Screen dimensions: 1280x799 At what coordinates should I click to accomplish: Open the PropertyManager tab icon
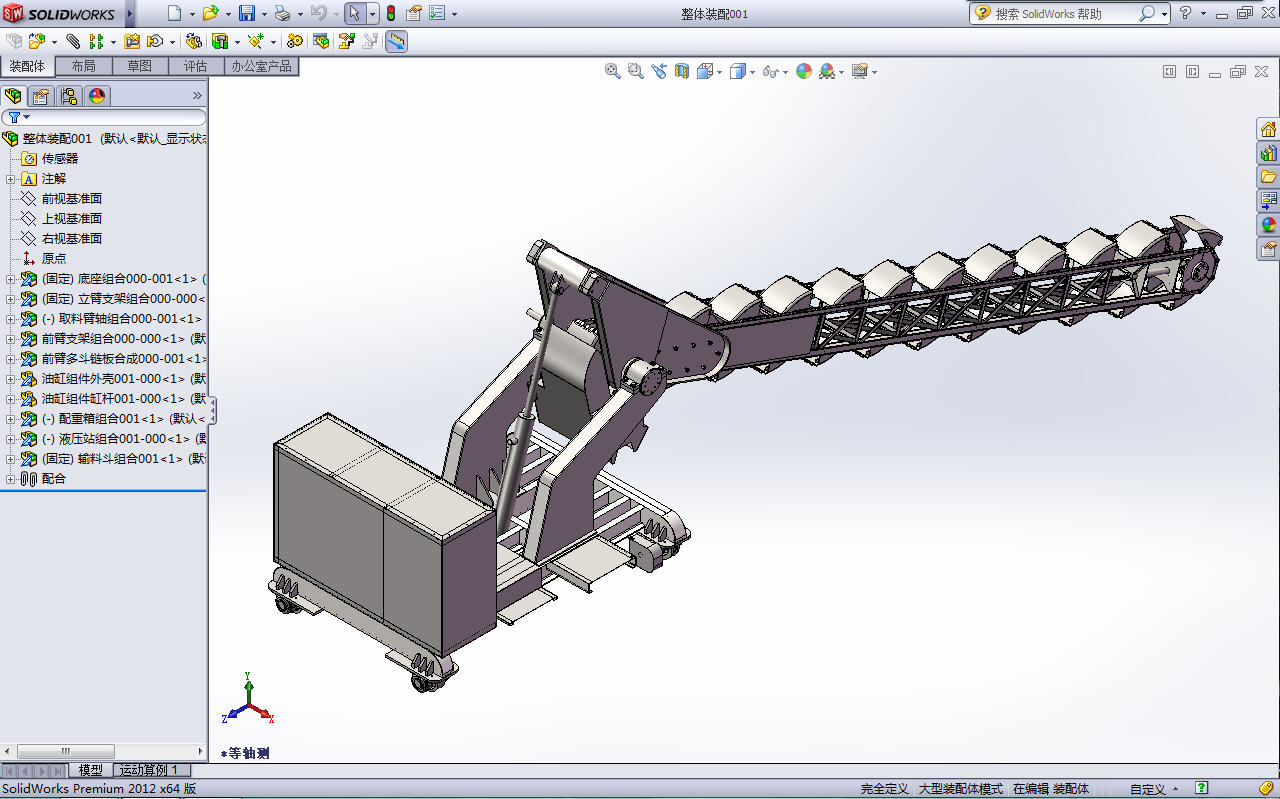point(41,96)
